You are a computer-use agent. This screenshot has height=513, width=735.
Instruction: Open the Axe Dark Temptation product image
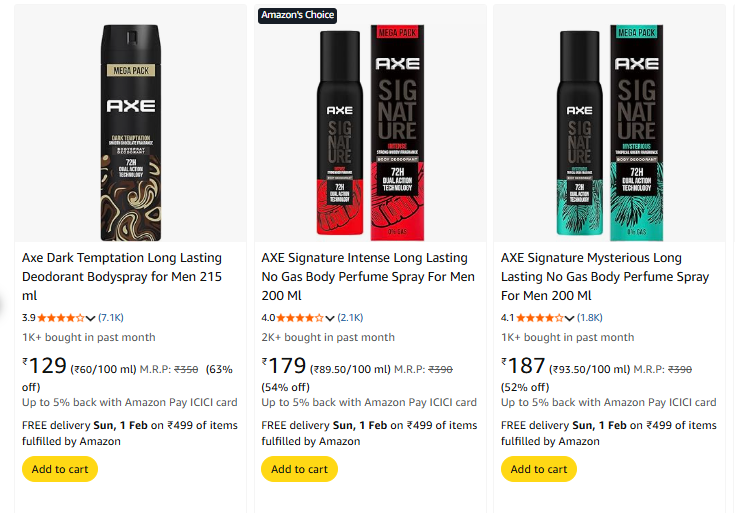pos(130,125)
